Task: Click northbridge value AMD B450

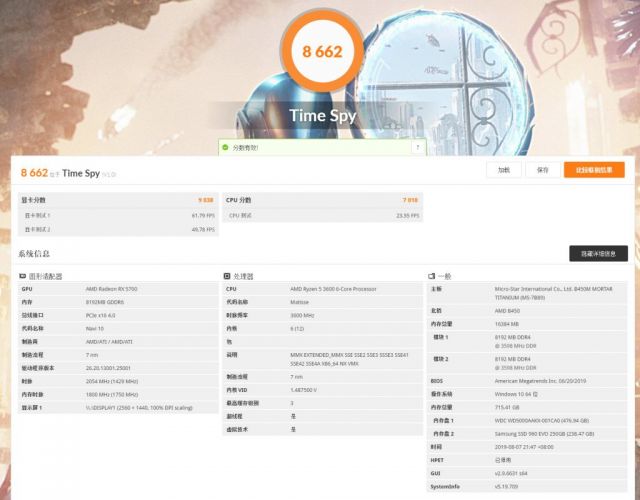Action: coord(507,311)
